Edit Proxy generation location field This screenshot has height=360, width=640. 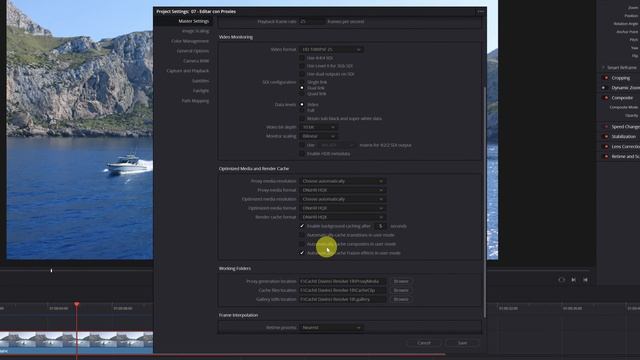(342, 281)
